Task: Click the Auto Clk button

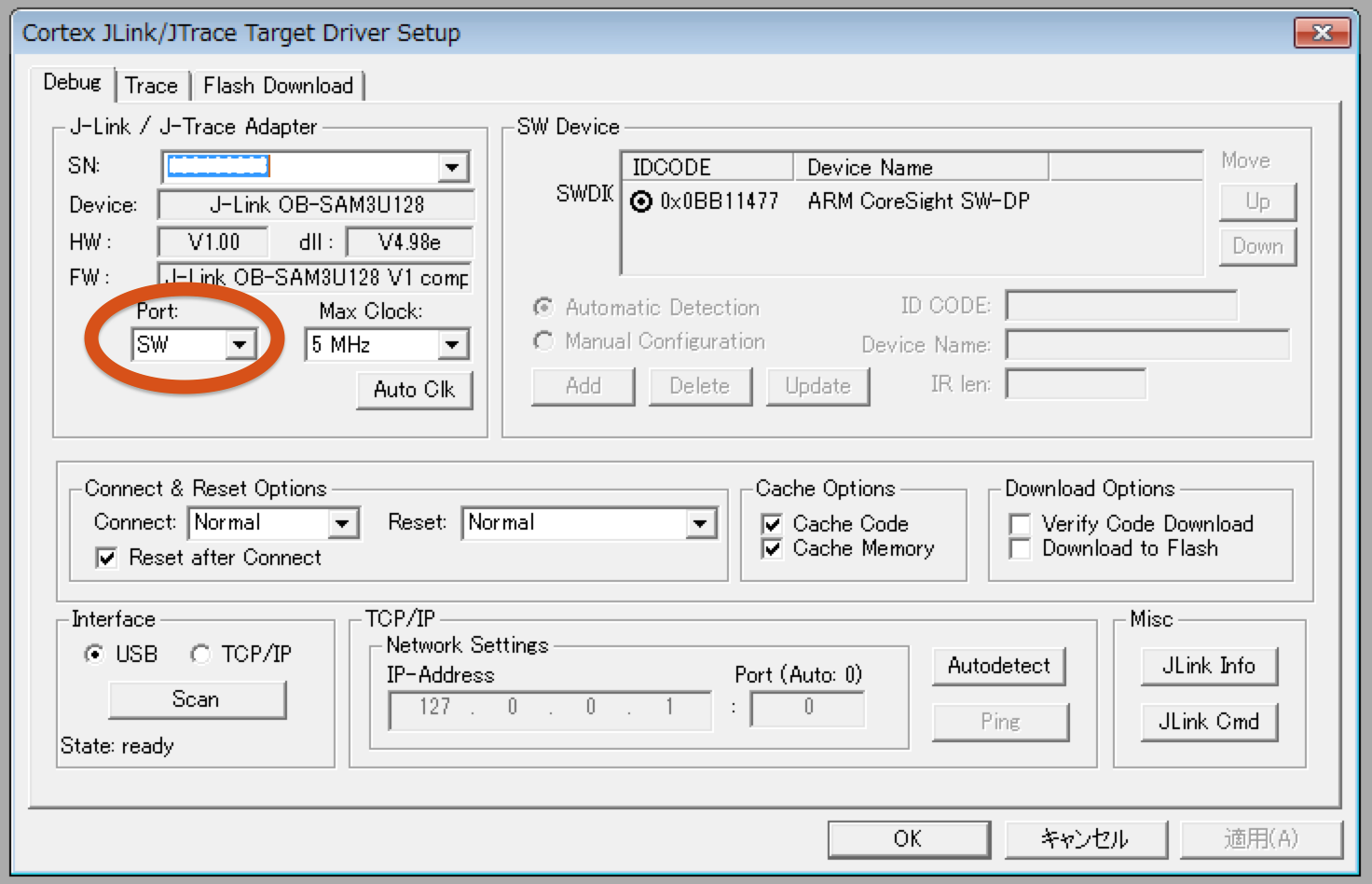Action: 414,390
